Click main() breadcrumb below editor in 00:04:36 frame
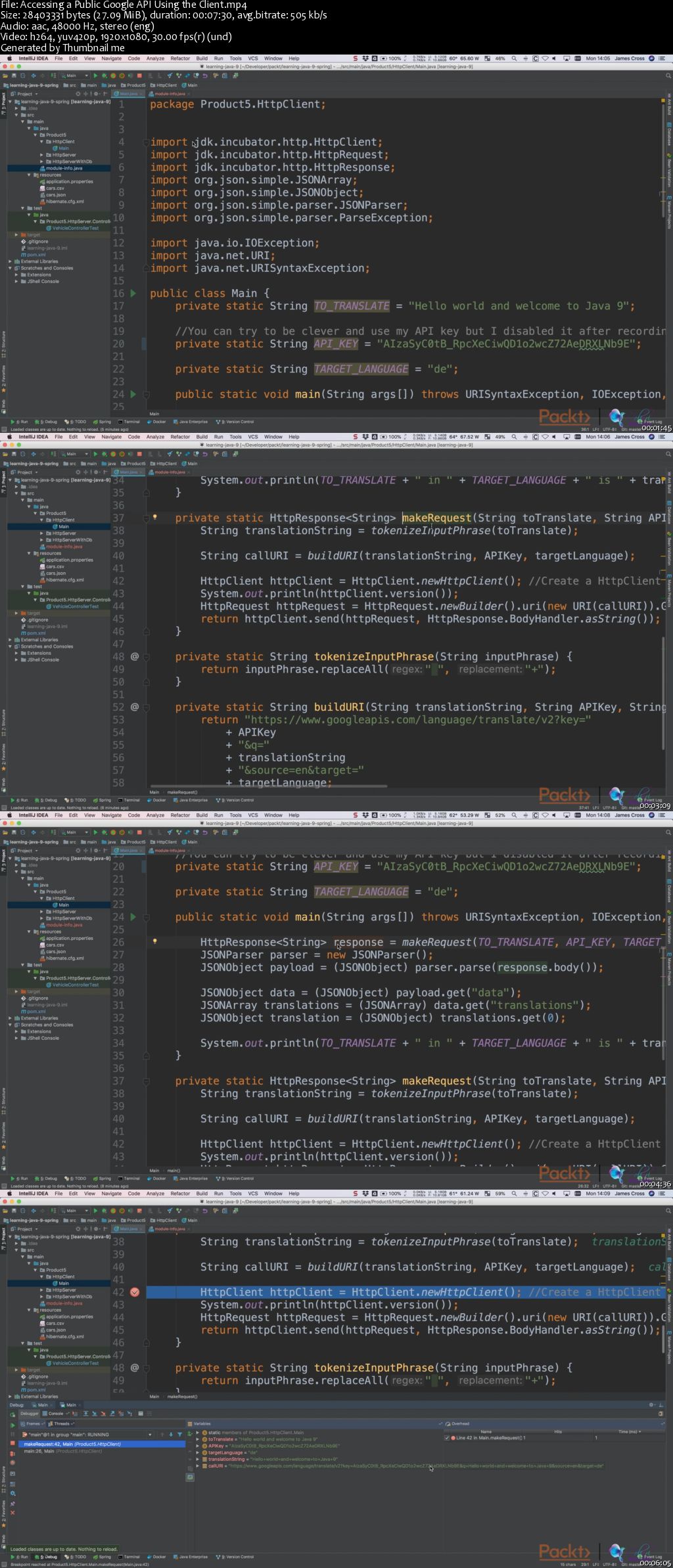The width and height of the screenshot is (673, 1568). pyautogui.click(x=174, y=1171)
